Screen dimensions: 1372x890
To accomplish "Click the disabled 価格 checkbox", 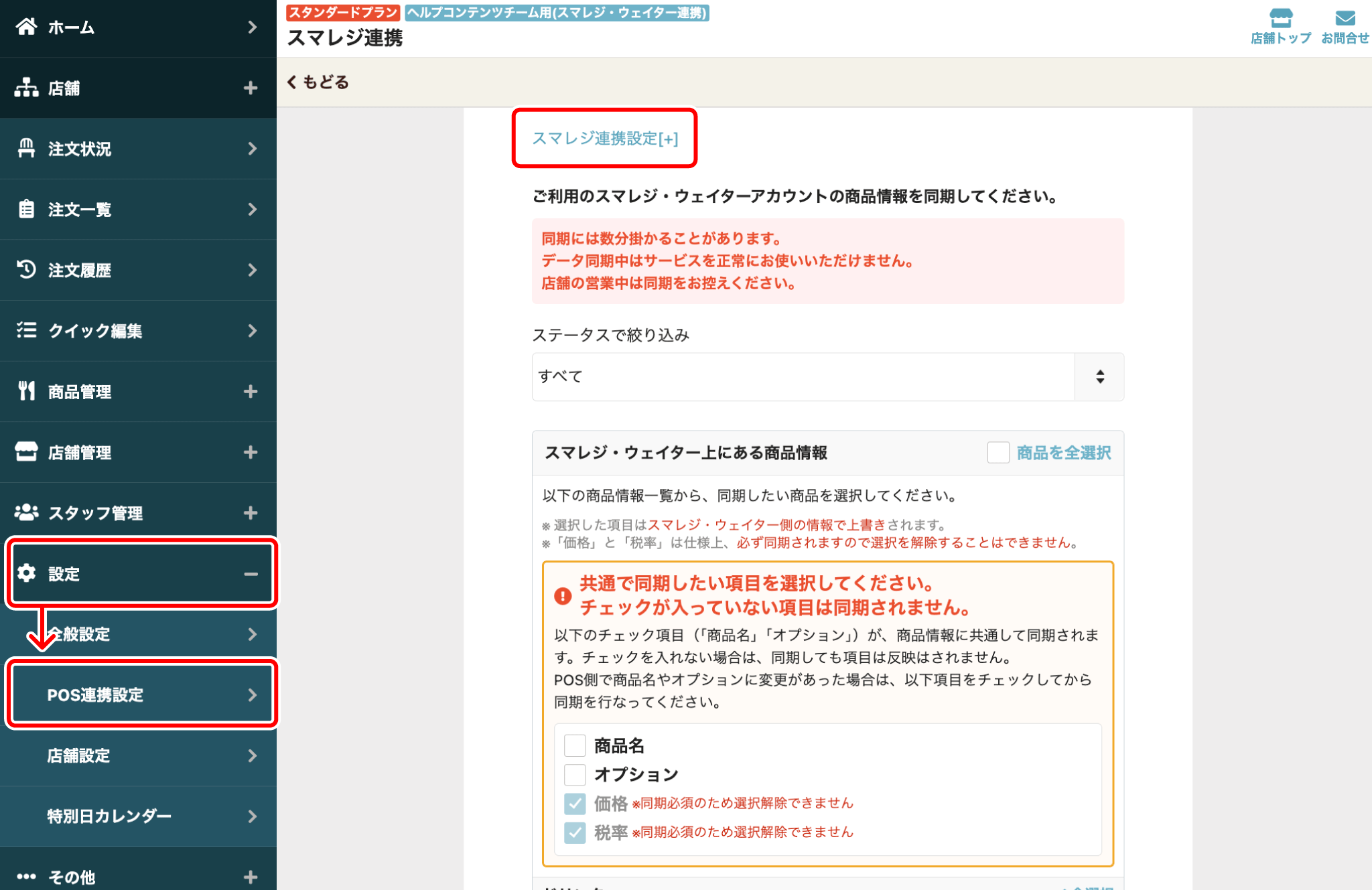I will pyautogui.click(x=575, y=803).
